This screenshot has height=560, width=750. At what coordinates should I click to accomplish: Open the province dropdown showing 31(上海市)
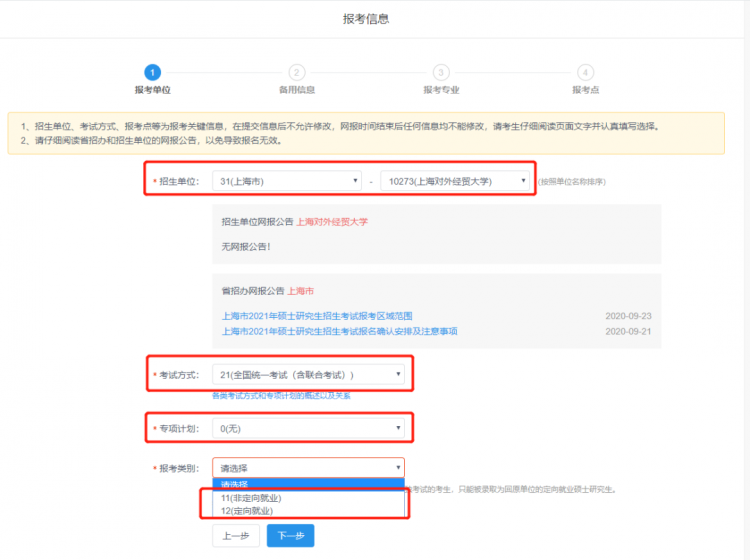pyautogui.click(x=287, y=181)
